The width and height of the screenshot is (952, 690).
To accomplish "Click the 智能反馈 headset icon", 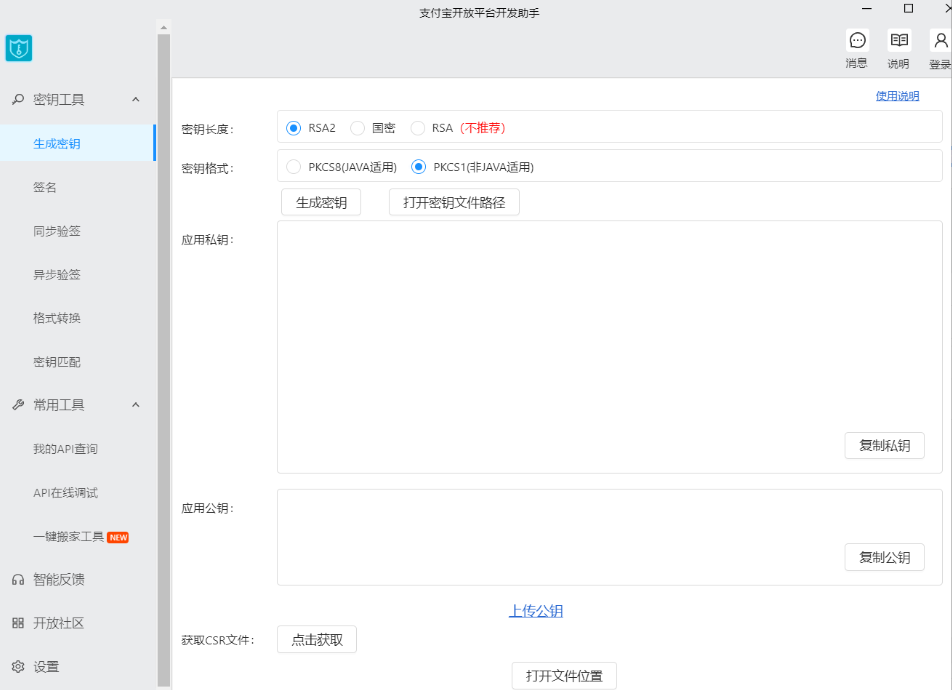I will coord(17,579).
